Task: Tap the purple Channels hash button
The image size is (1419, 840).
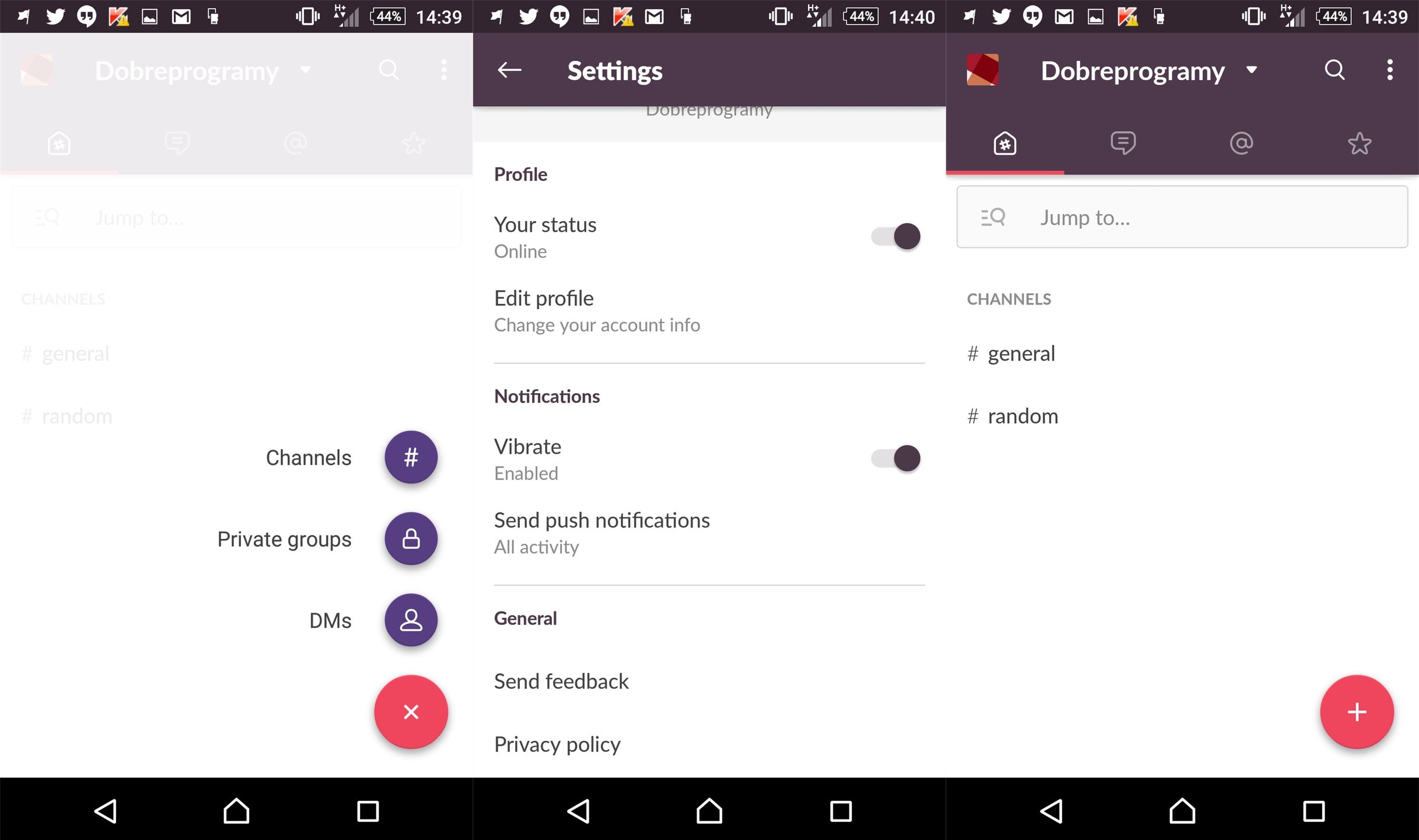Action: tap(411, 457)
